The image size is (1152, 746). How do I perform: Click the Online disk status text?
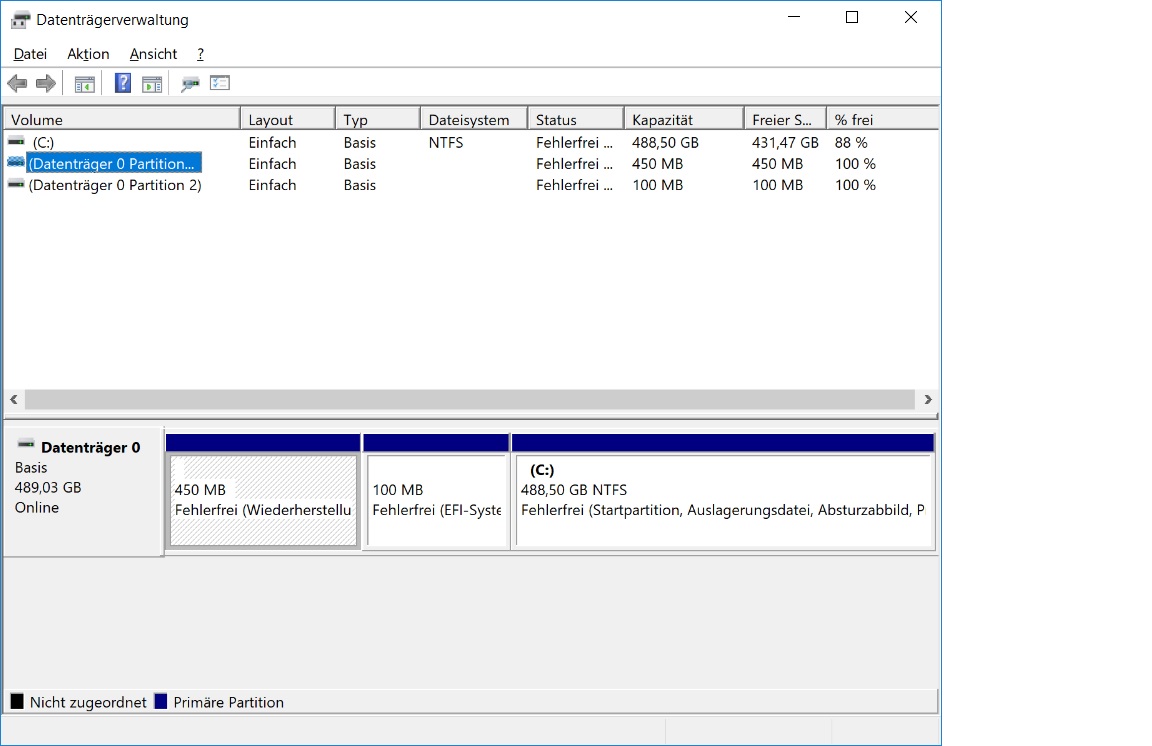point(37,507)
